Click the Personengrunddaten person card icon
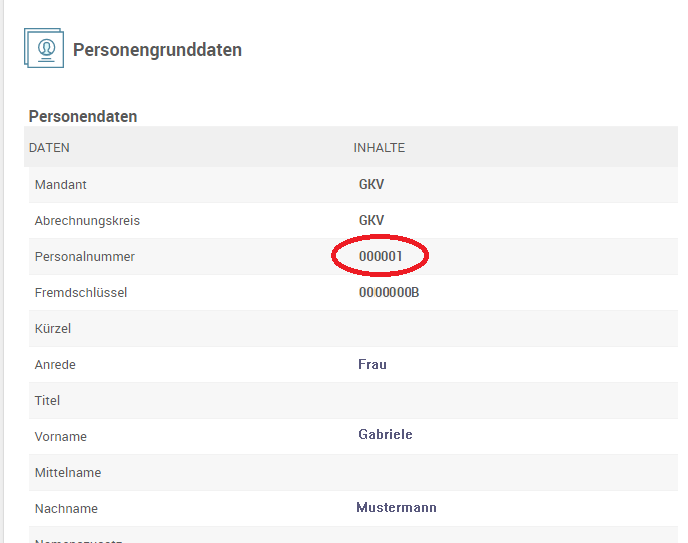This screenshot has height=543, width=688. [x=44, y=48]
